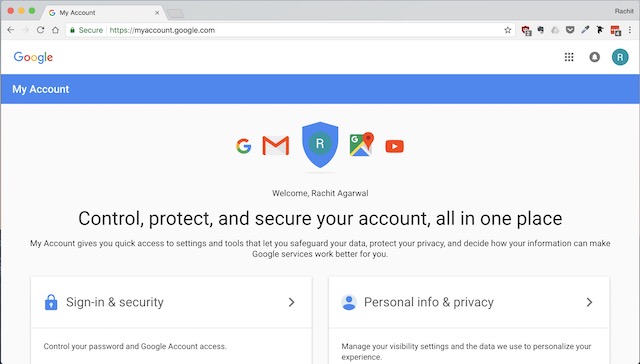Click the Gmail envelope icon
This screenshot has width=640, height=364.
tap(276, 146)
